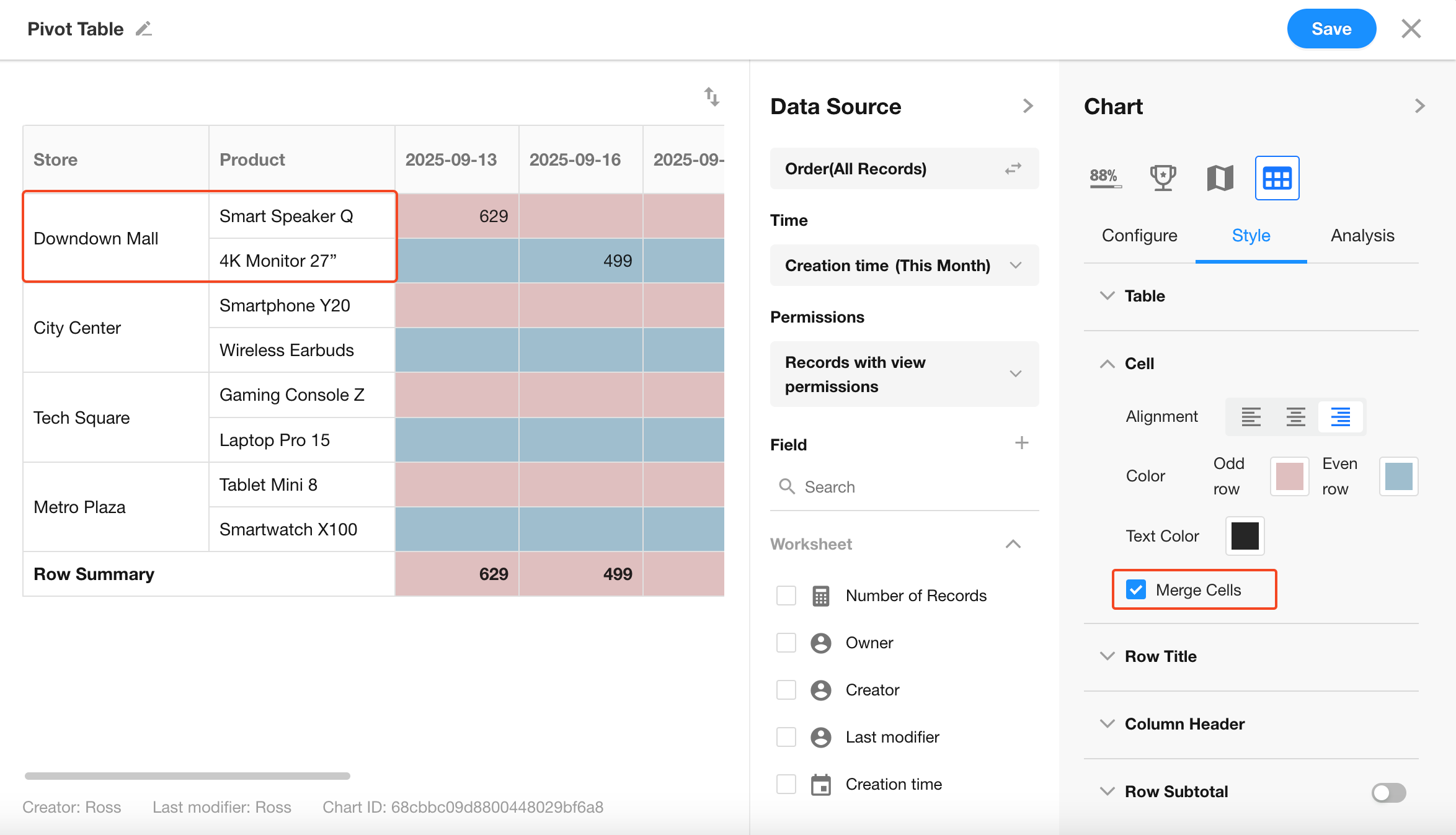Open the Odd row color swatch
Screen dimensions: 1456x835
pyautogui.click(x=1289, y=476)
